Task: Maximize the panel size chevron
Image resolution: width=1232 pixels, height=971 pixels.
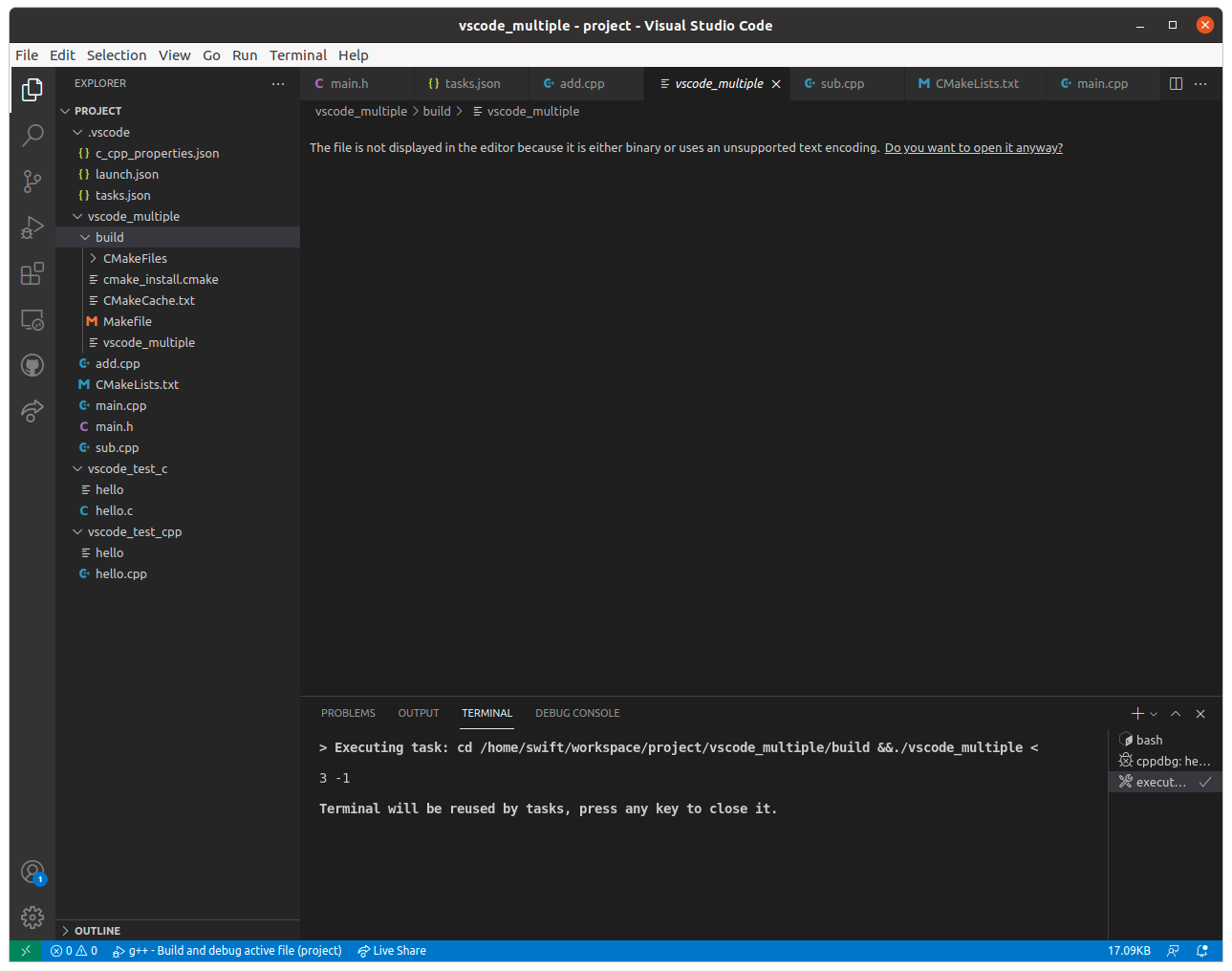Action: [1176, 714]
